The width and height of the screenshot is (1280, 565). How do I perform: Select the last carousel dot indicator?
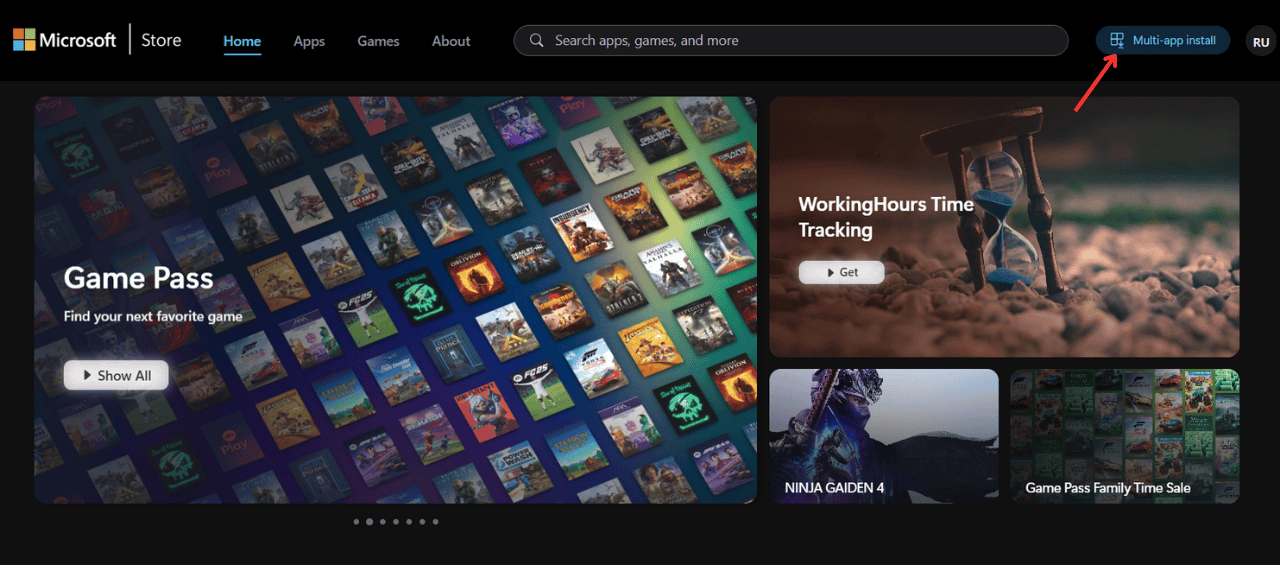click(x=435, y=522)
